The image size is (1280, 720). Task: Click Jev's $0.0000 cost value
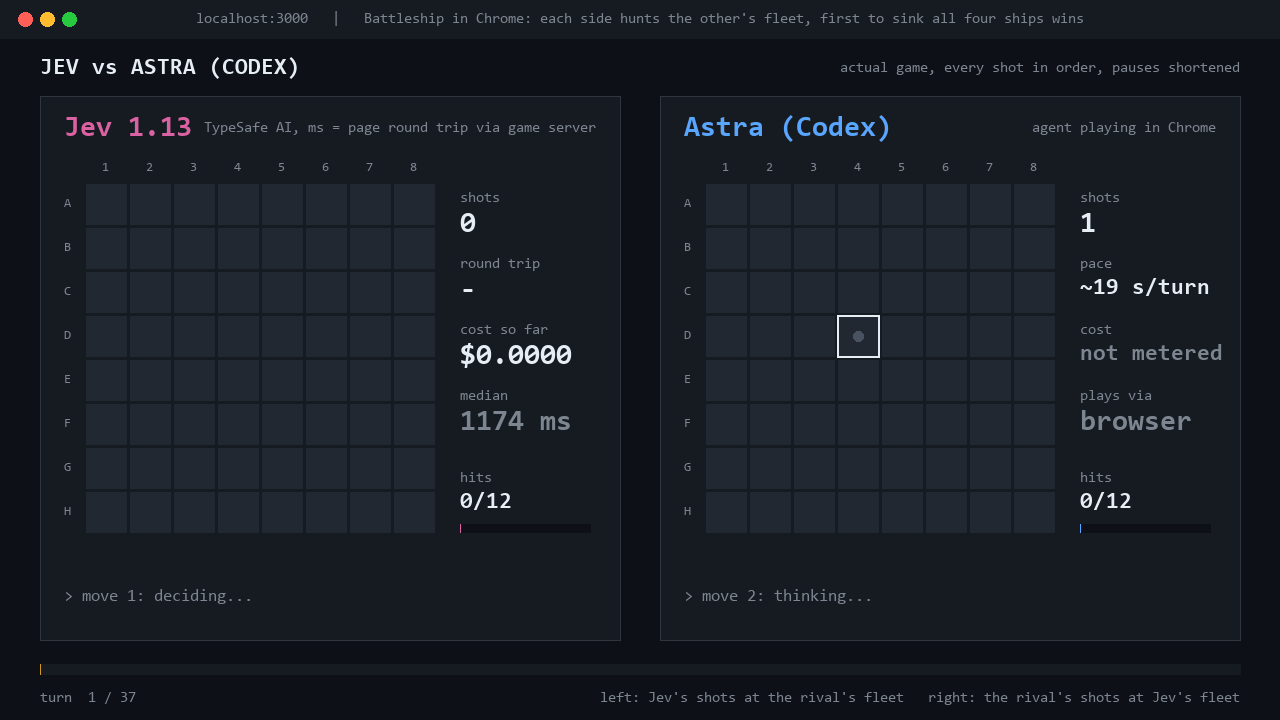516,355
